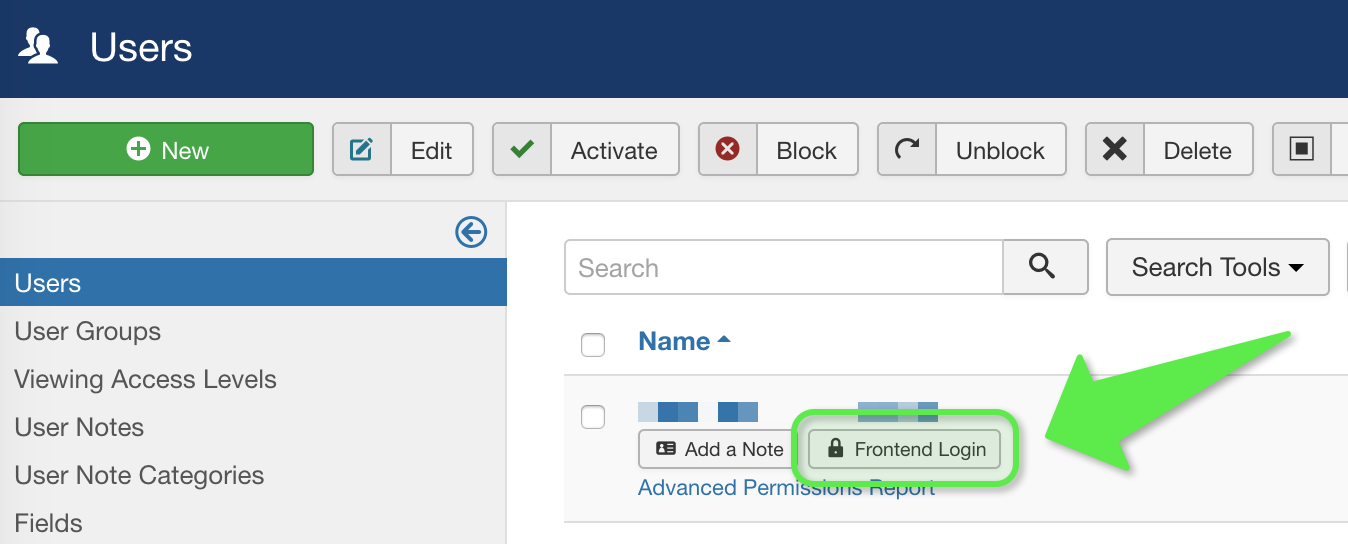The height and width of the screenshot is (544, 1348).
Task: Collapse the sidebar with the arrow icon
Action: (471, 232)
